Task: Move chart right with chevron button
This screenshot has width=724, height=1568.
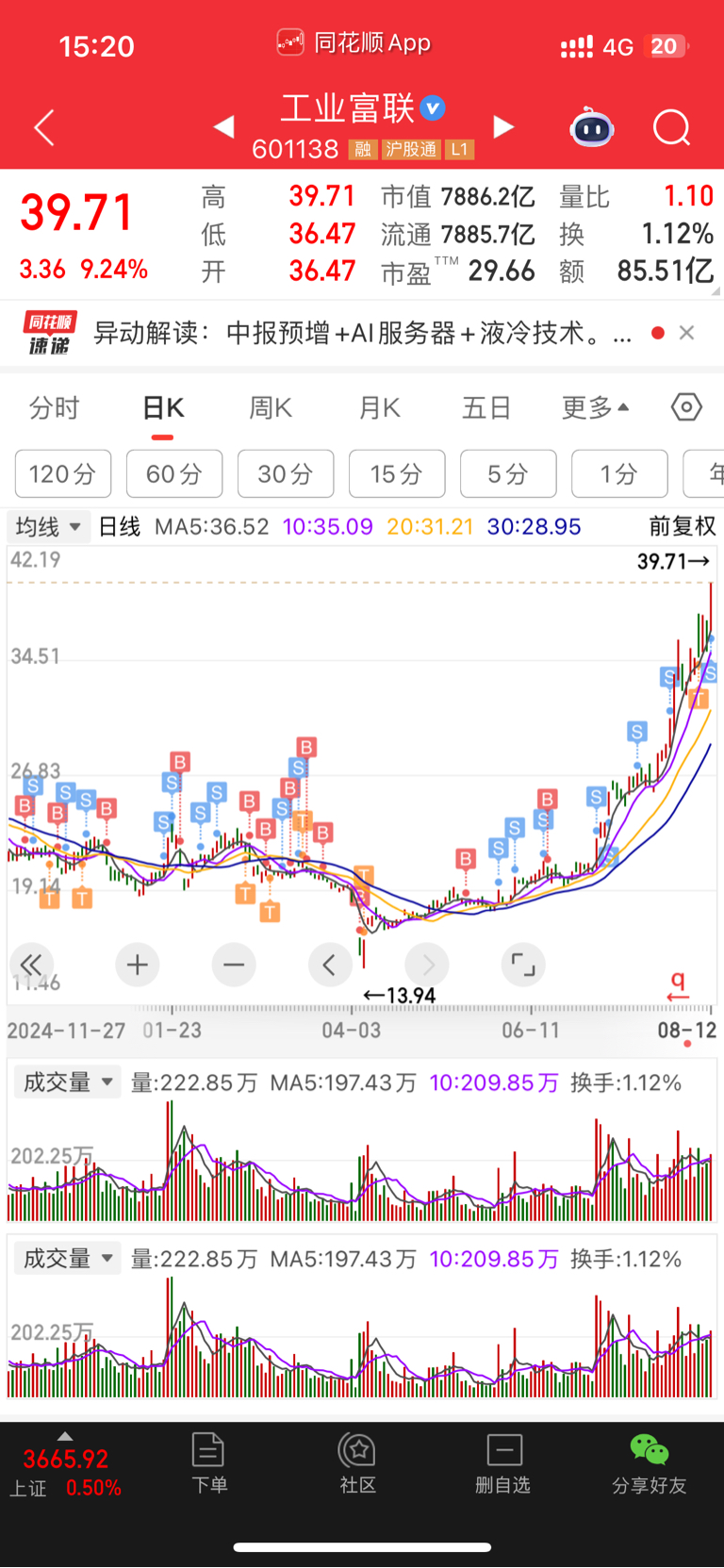Action: 427,965
